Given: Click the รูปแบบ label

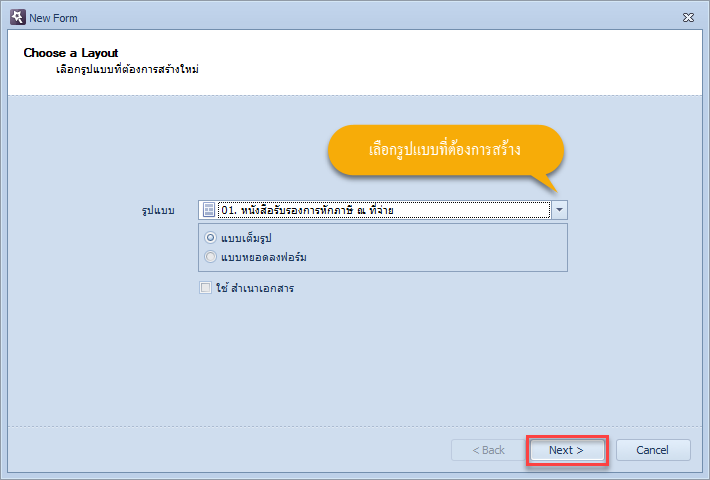Looking at the screenshot, I should pyautogui.click(x=158, y=211).
